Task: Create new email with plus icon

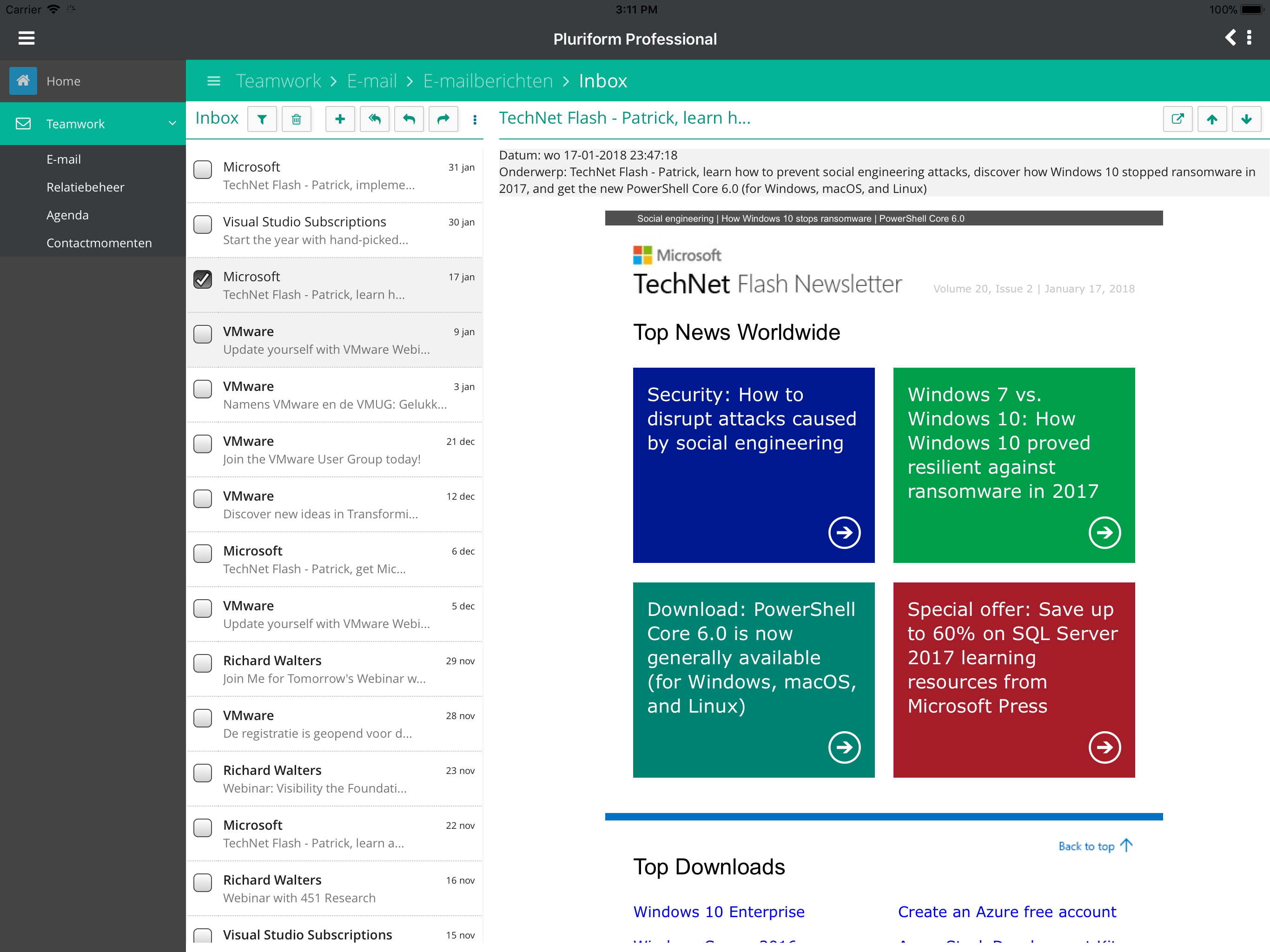Action: [340, 119]
